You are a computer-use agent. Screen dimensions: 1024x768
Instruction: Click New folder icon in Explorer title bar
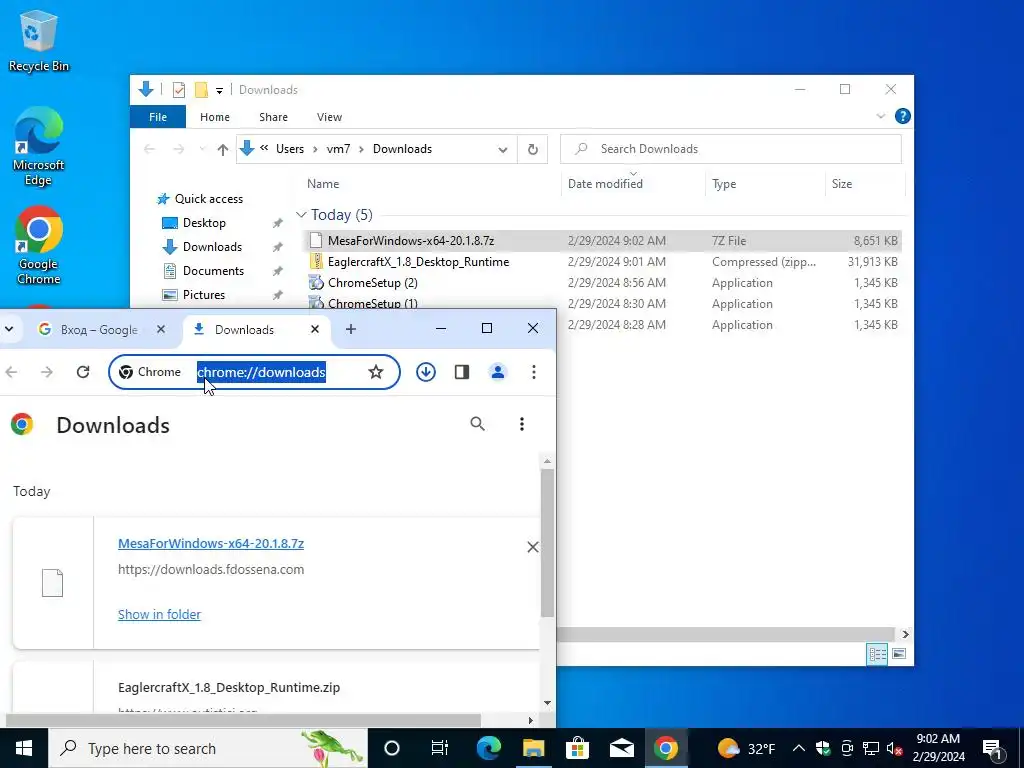(201, 90)
